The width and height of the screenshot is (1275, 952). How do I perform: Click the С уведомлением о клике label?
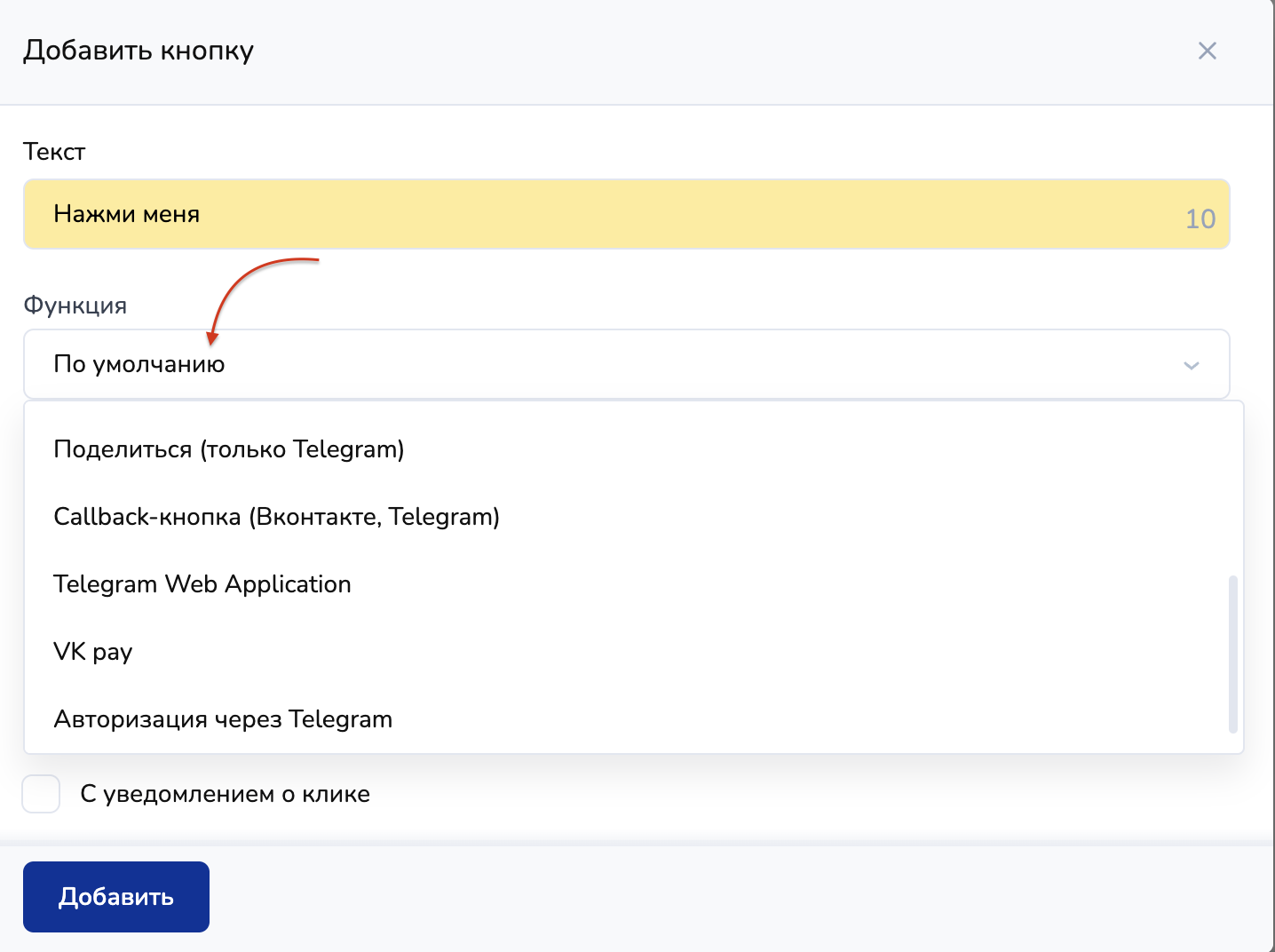[225, 794]
